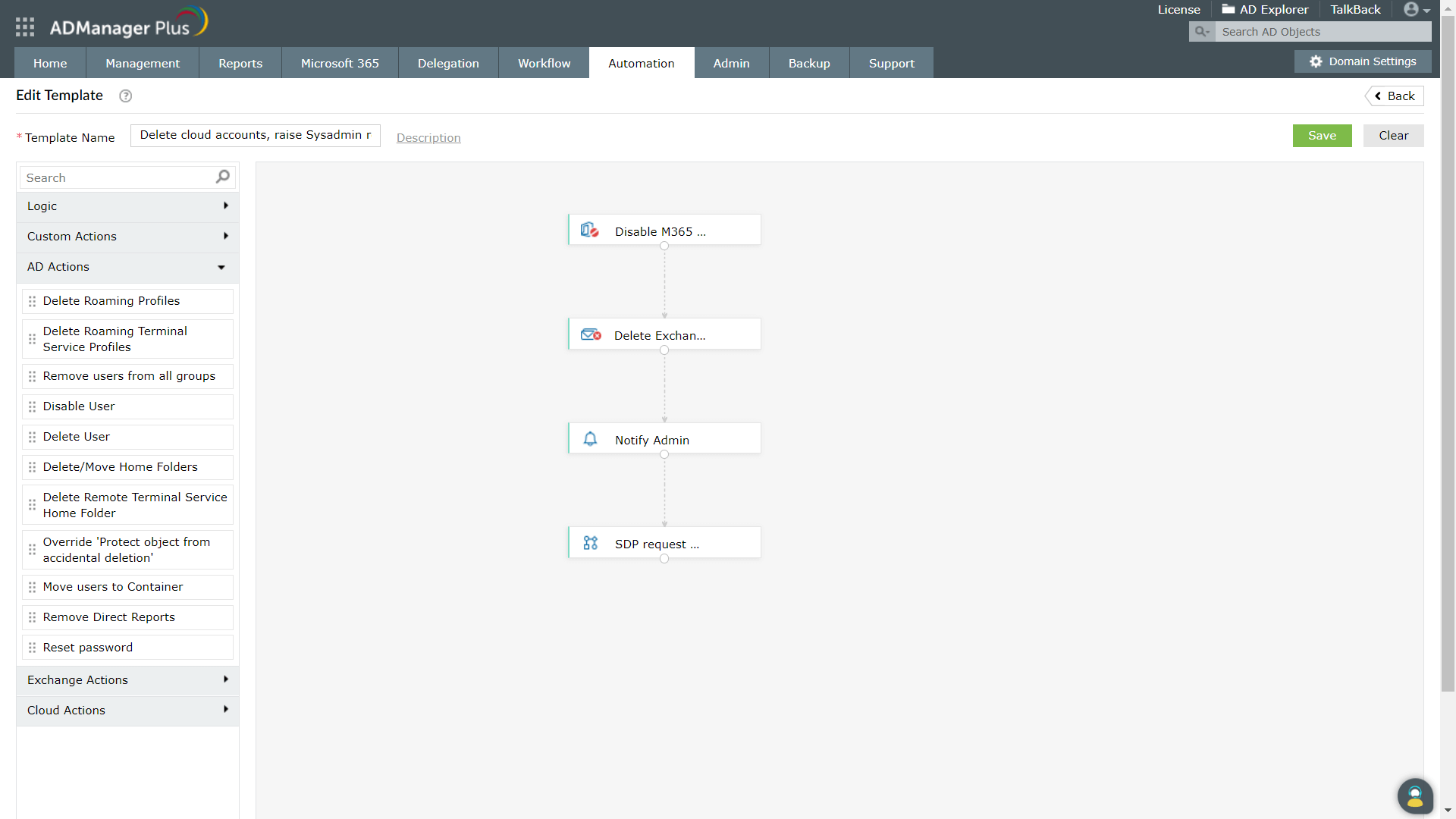Click the Save button
This screenshot has width=1456, height=819.
[x=1322, y=136]
